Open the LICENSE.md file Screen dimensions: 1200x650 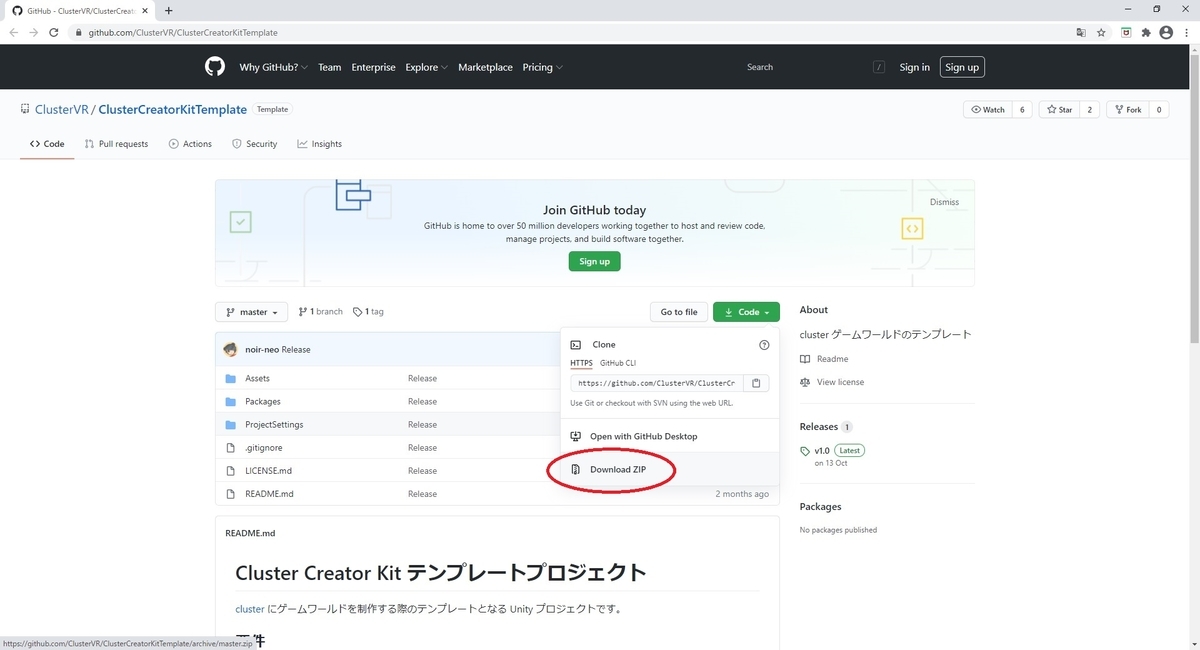pyautogui.click(x=269, y=471)
